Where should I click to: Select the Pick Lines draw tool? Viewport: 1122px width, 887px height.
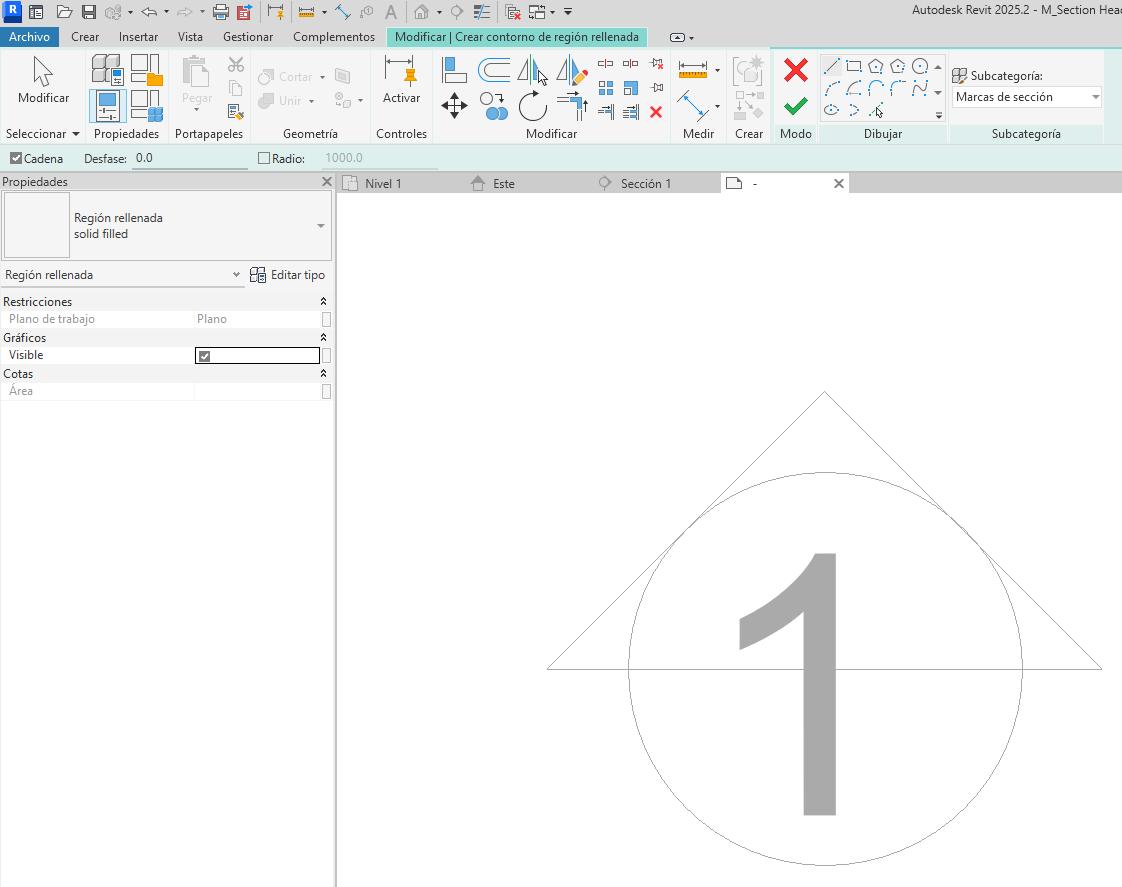click(x=876, y=110)
